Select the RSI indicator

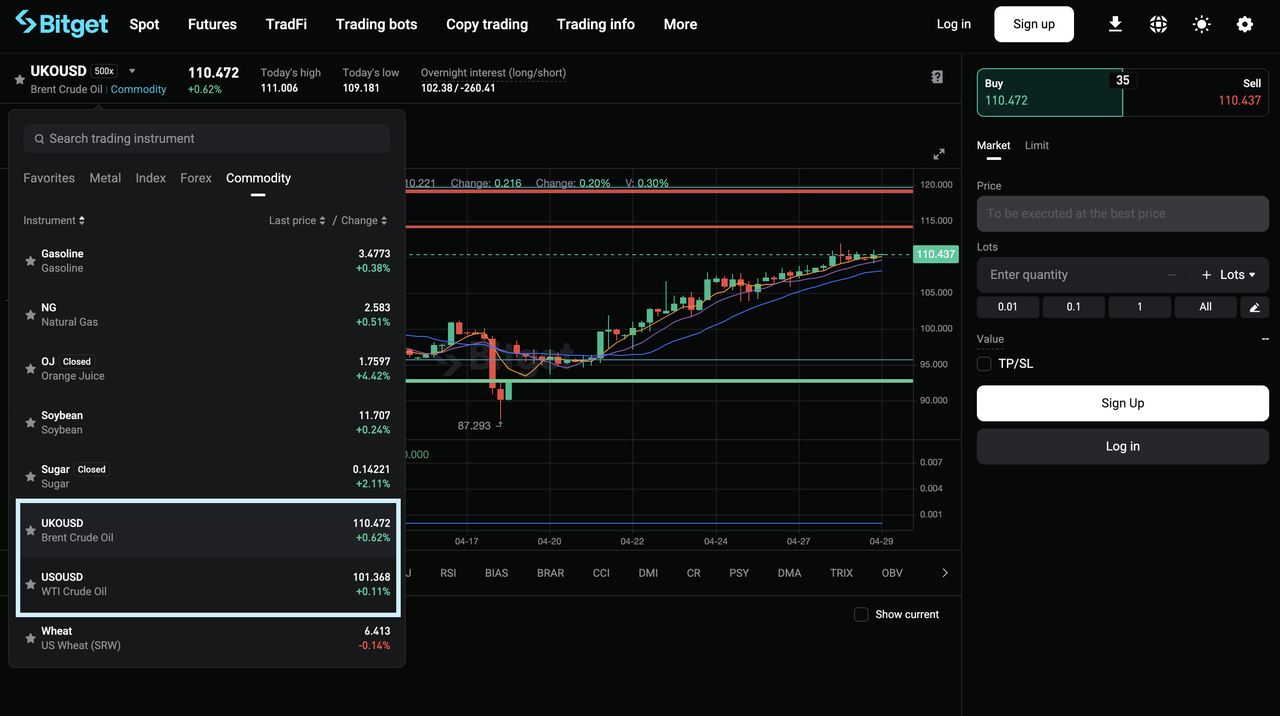(448, 573)
